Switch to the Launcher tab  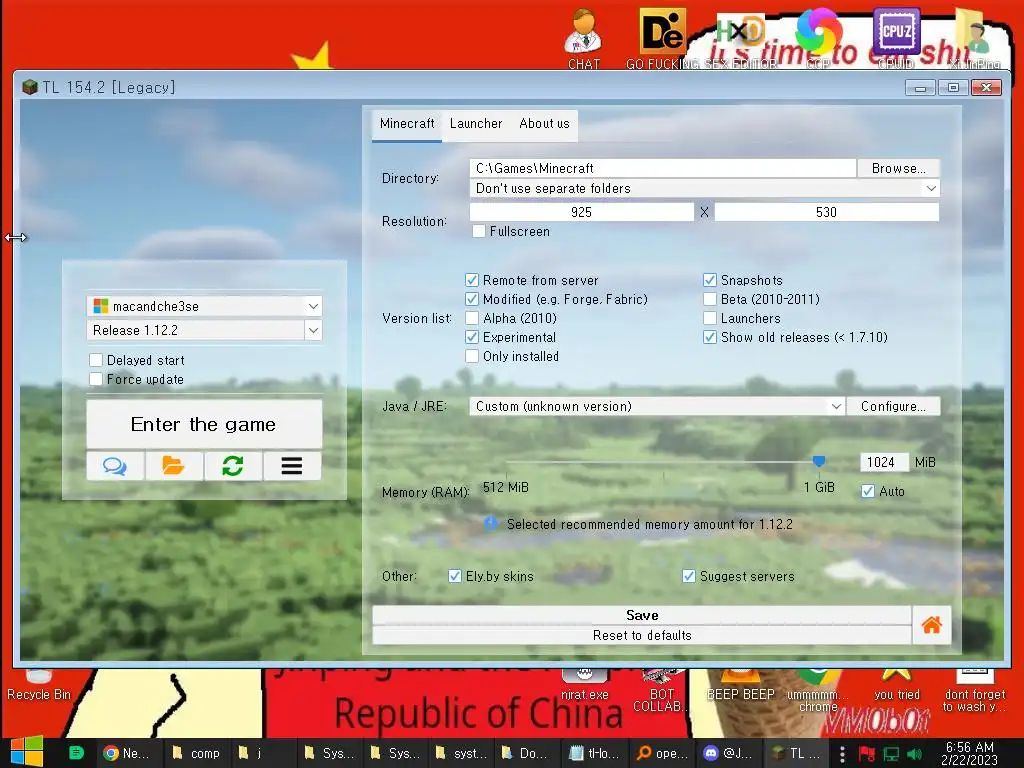(x=476, y=123)
